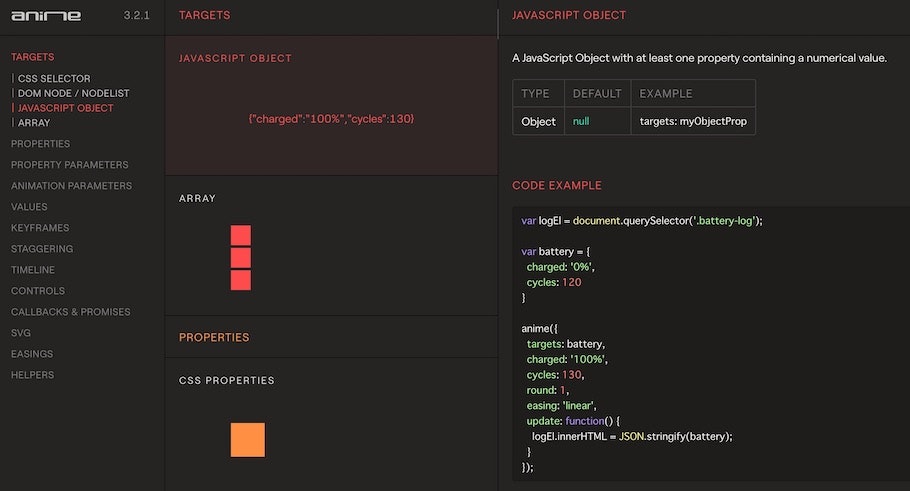Click the JavaScript Object description sentence
Viewport: 910px width, 491px height.
click(699, 58)
